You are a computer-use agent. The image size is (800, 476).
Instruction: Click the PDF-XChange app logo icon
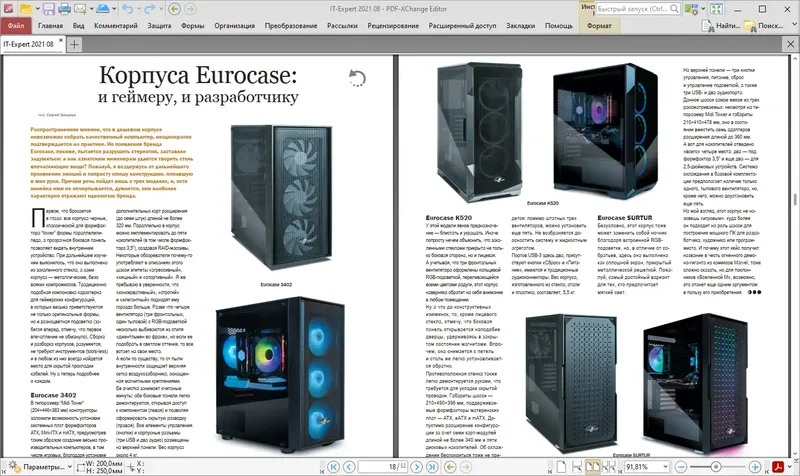pyautogui.click(x=8, y=9)
